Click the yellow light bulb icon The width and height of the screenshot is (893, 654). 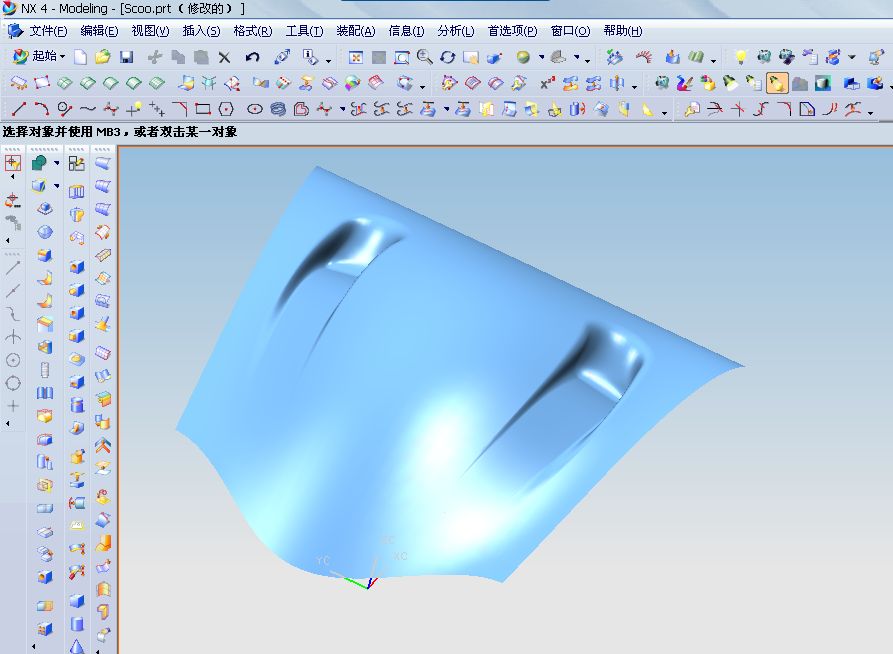coord(740,57)
